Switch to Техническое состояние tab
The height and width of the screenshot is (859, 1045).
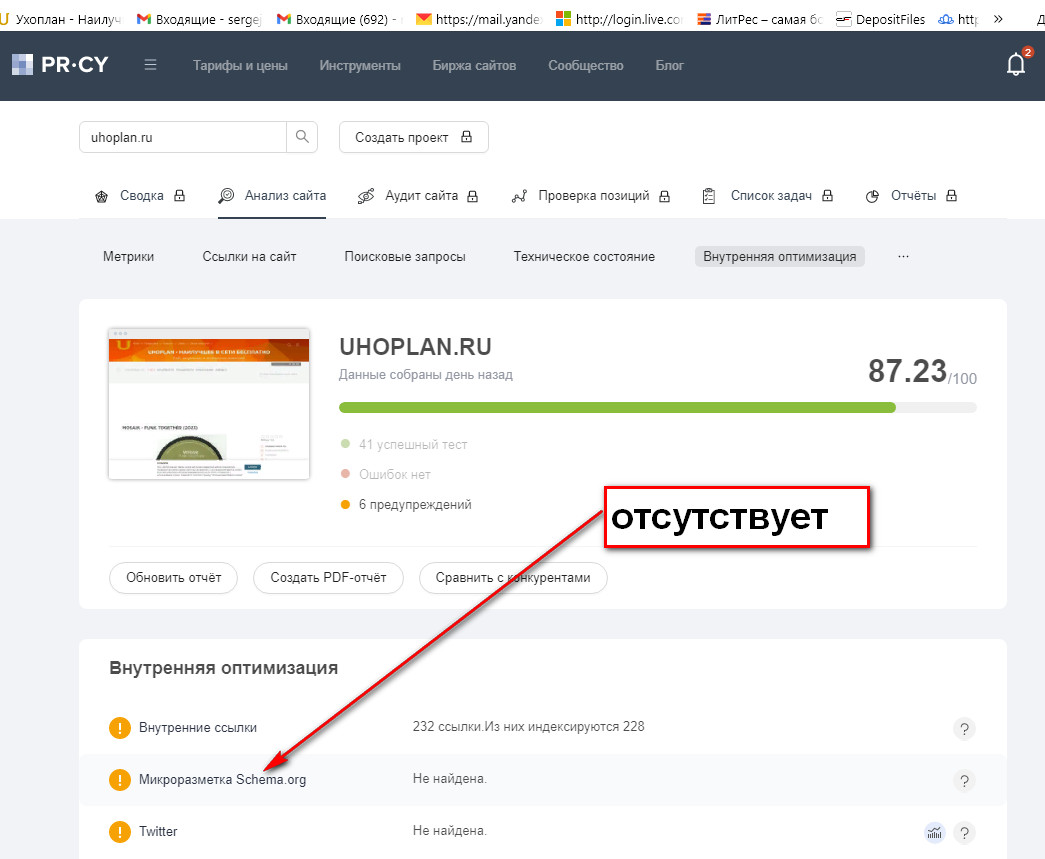(584, 257)
